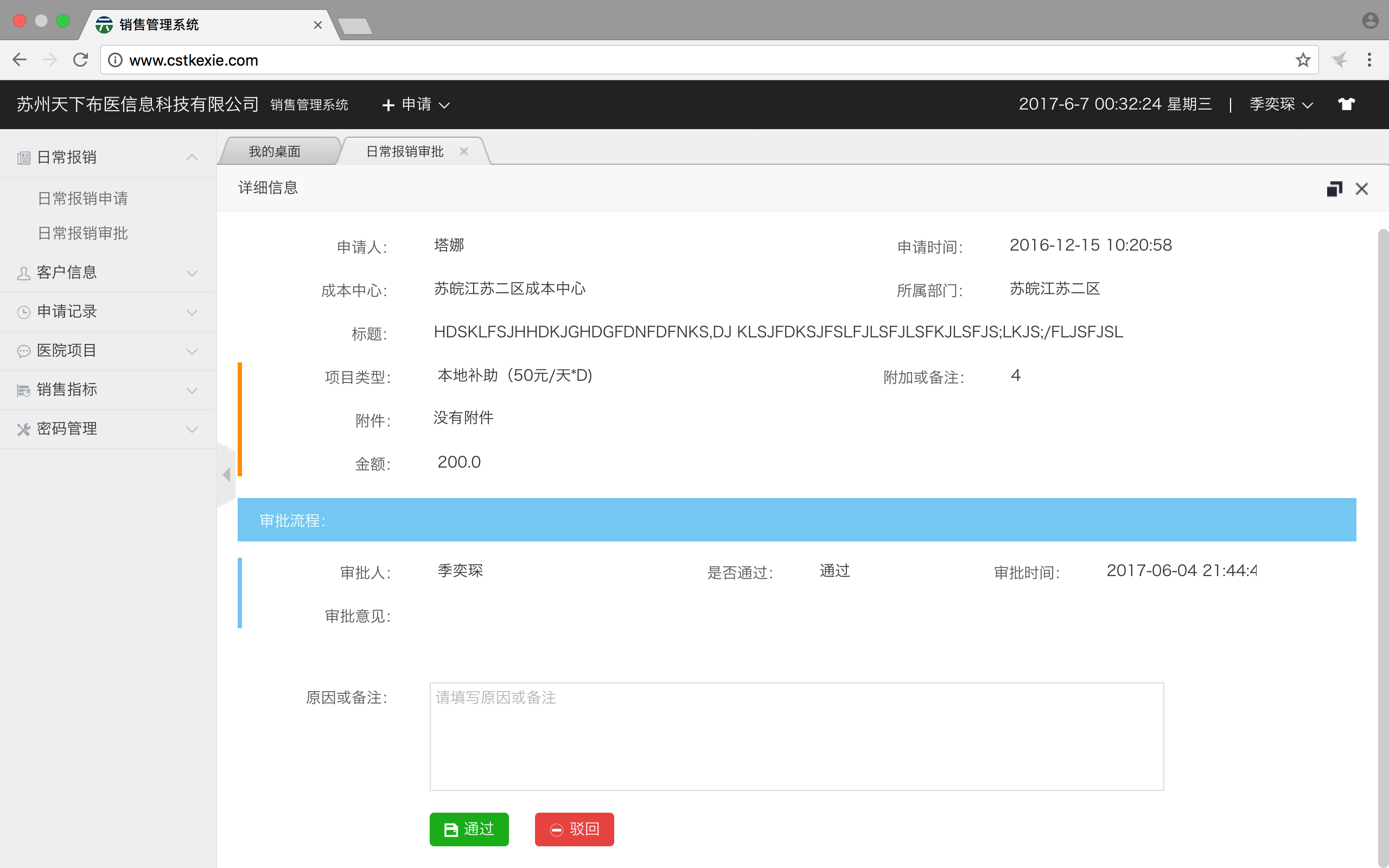Open the Chrome three-dot menu

1369,60
